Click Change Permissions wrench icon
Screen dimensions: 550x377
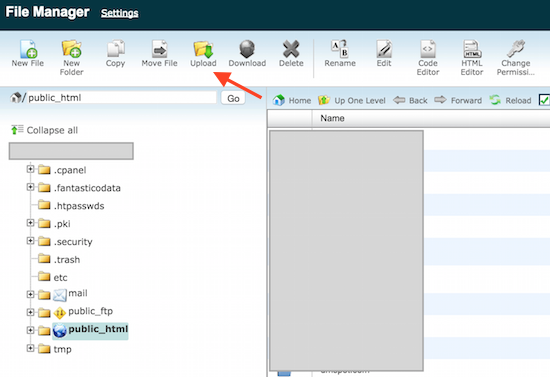point(516,49)
